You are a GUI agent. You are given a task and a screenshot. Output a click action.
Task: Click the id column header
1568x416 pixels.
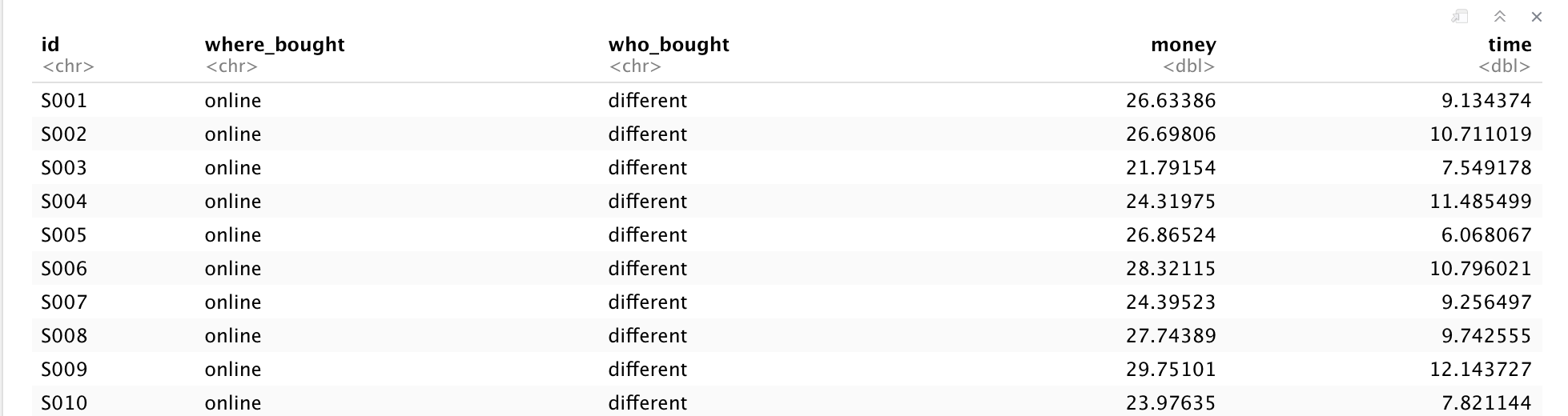click(x=50, y=45)
